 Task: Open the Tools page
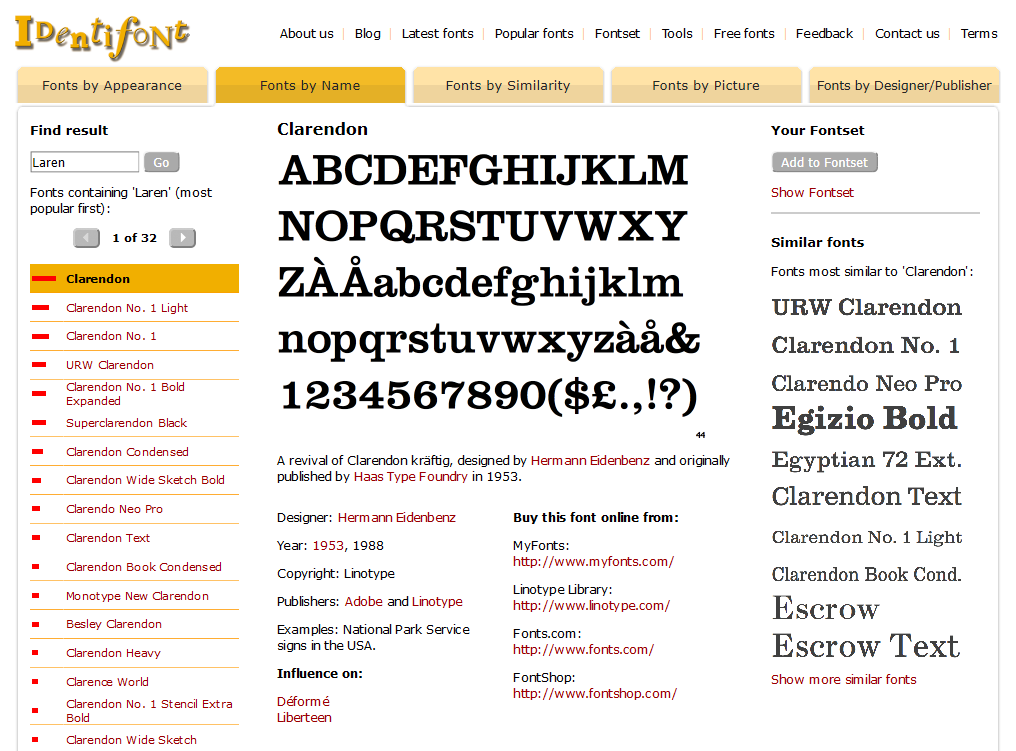click(676, 34)
